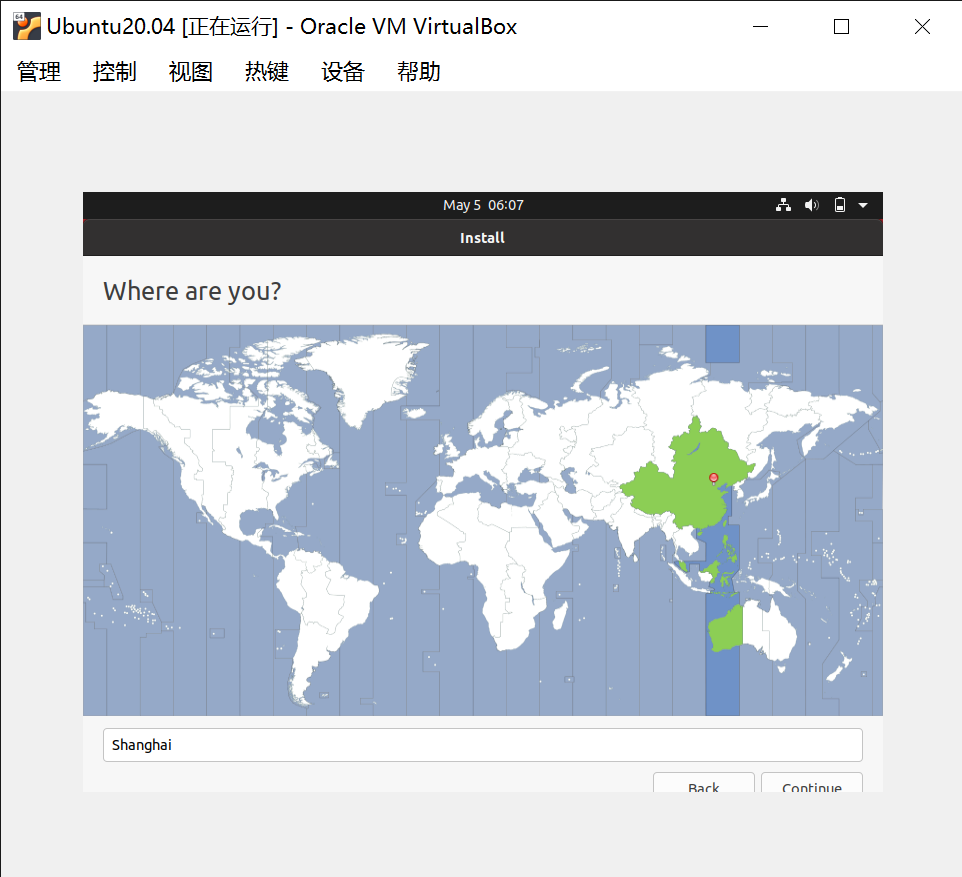Open the 热键 menu
Screen dimensions: 962x877
tap(267, 72)
